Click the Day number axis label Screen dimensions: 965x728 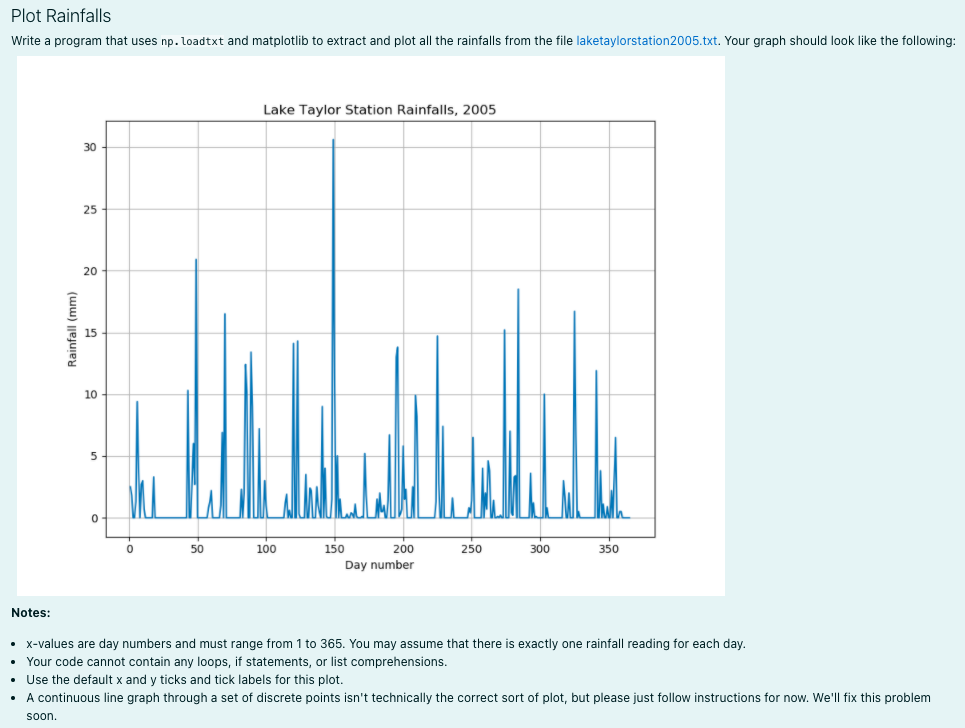point(379,564)
